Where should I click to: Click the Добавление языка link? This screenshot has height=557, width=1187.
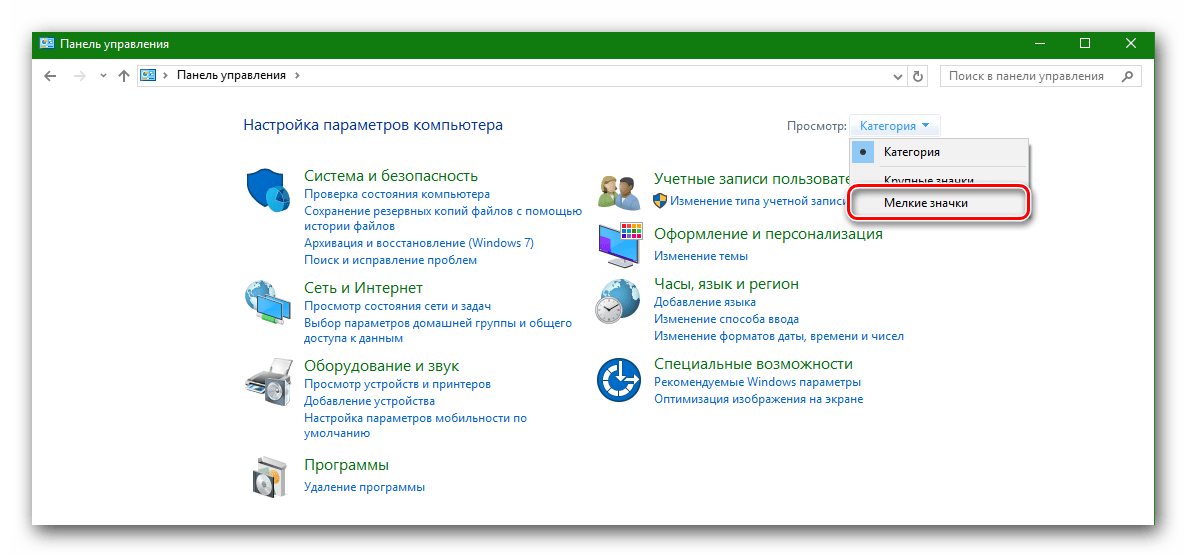(x=704, y=302)
